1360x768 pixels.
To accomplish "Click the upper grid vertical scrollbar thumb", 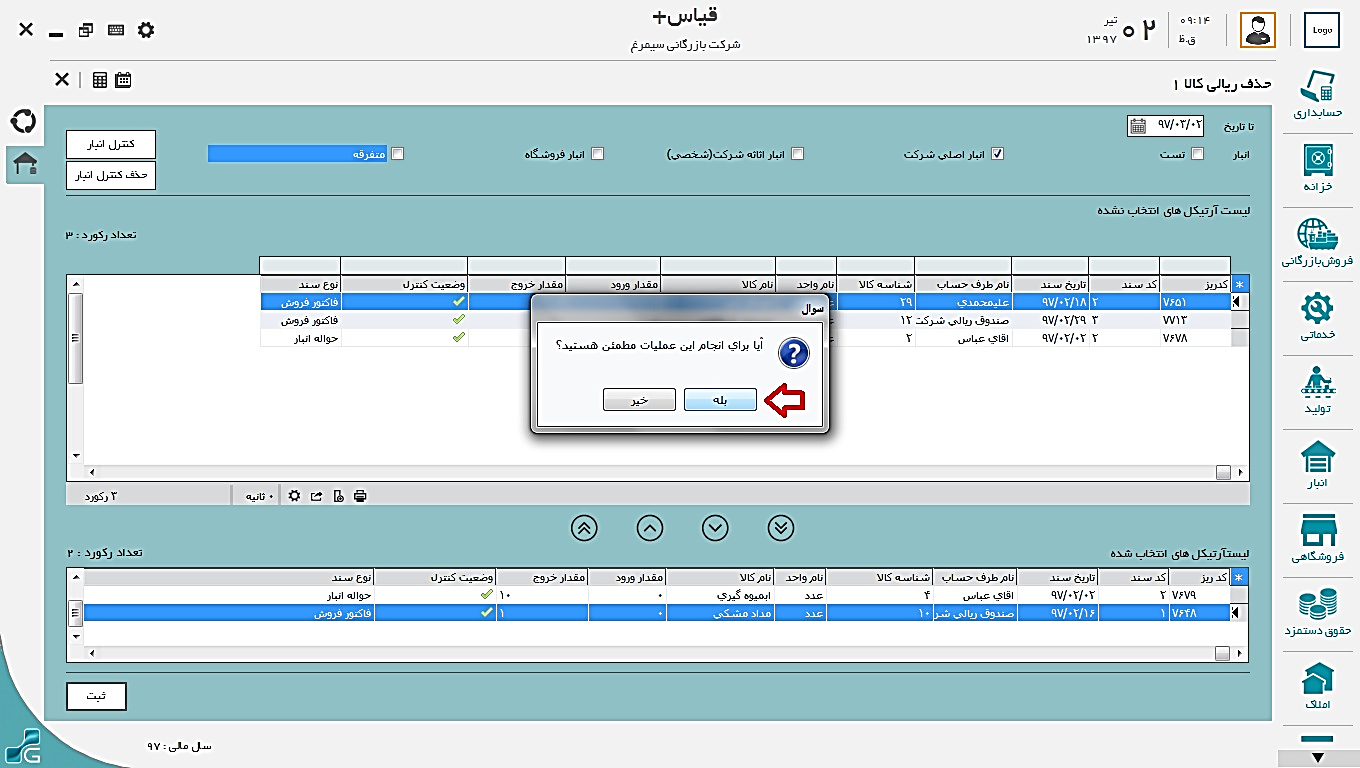I will tap(75, 338).
